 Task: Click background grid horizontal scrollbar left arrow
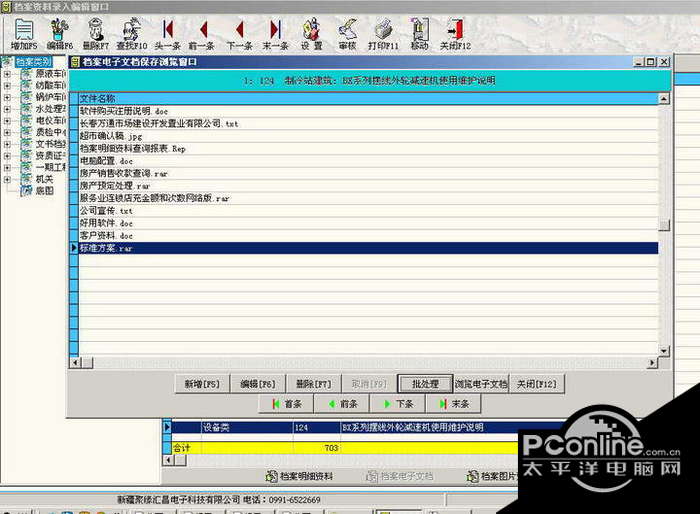[x=168, y=460]
